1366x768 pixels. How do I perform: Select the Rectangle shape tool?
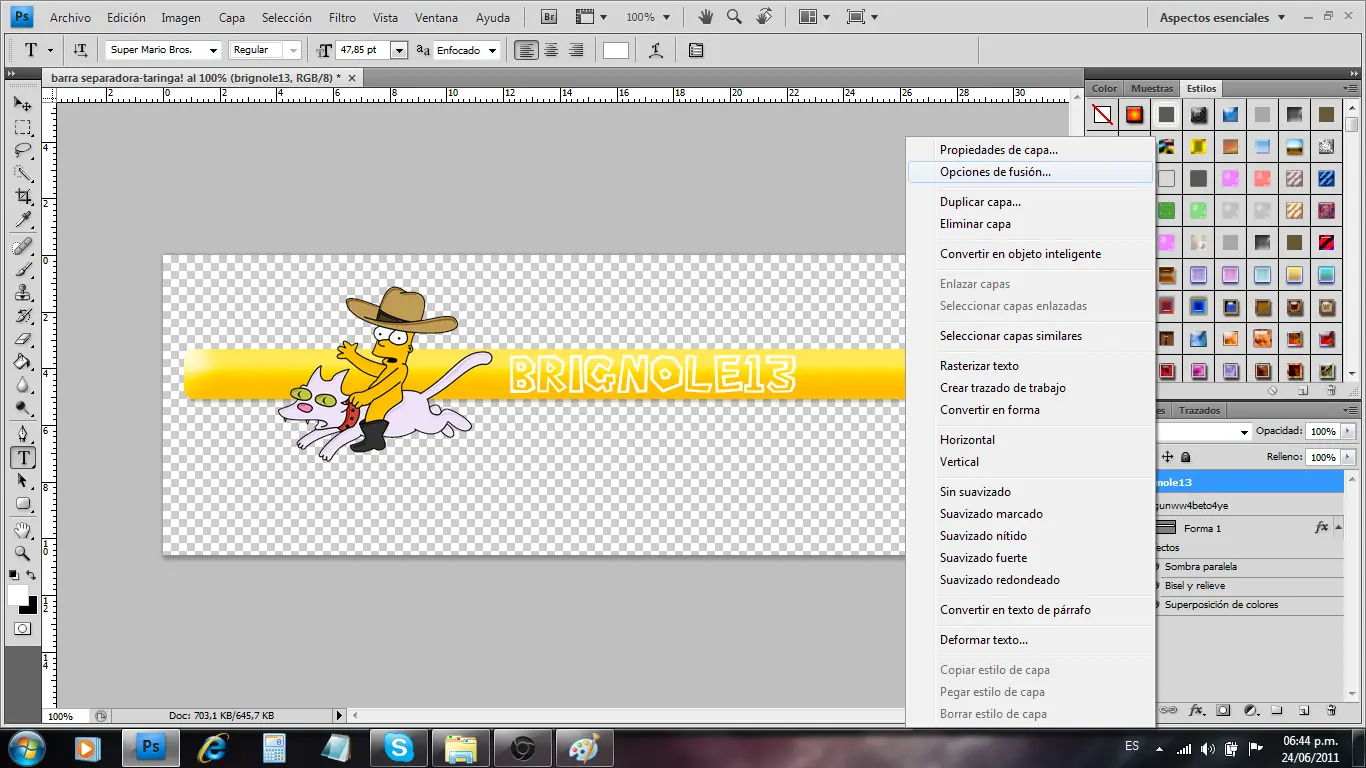click(x=22, y=503)
